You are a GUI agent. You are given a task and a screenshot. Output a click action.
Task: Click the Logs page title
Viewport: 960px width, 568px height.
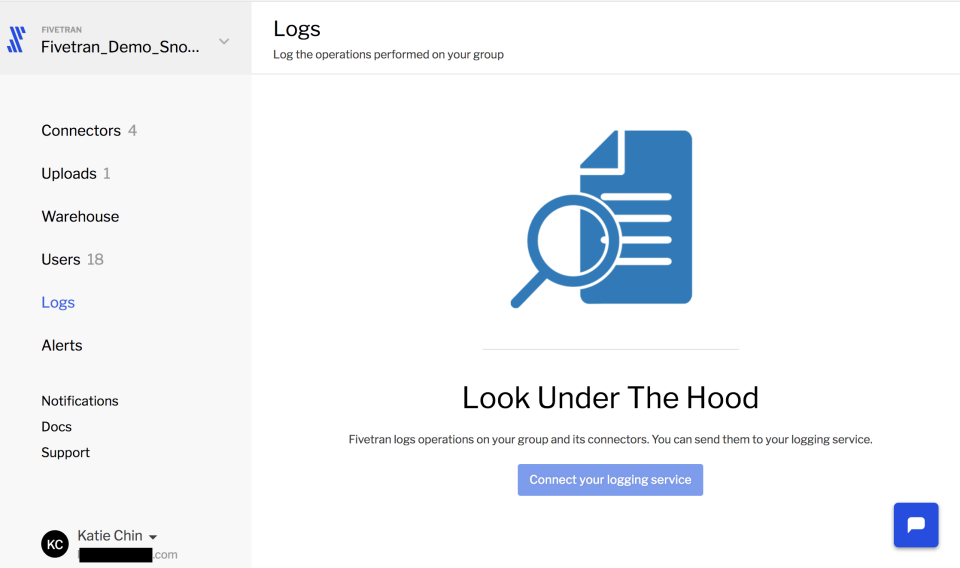click(297, 29)
